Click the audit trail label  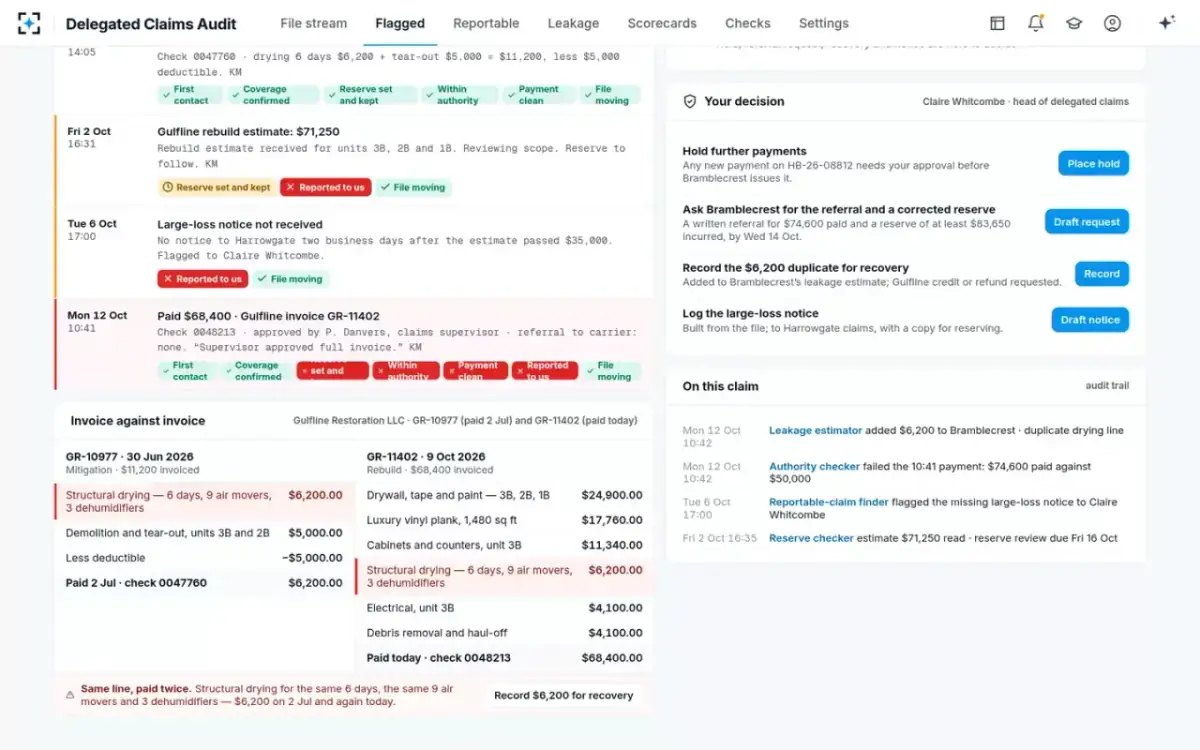(x=1107, y=386)
